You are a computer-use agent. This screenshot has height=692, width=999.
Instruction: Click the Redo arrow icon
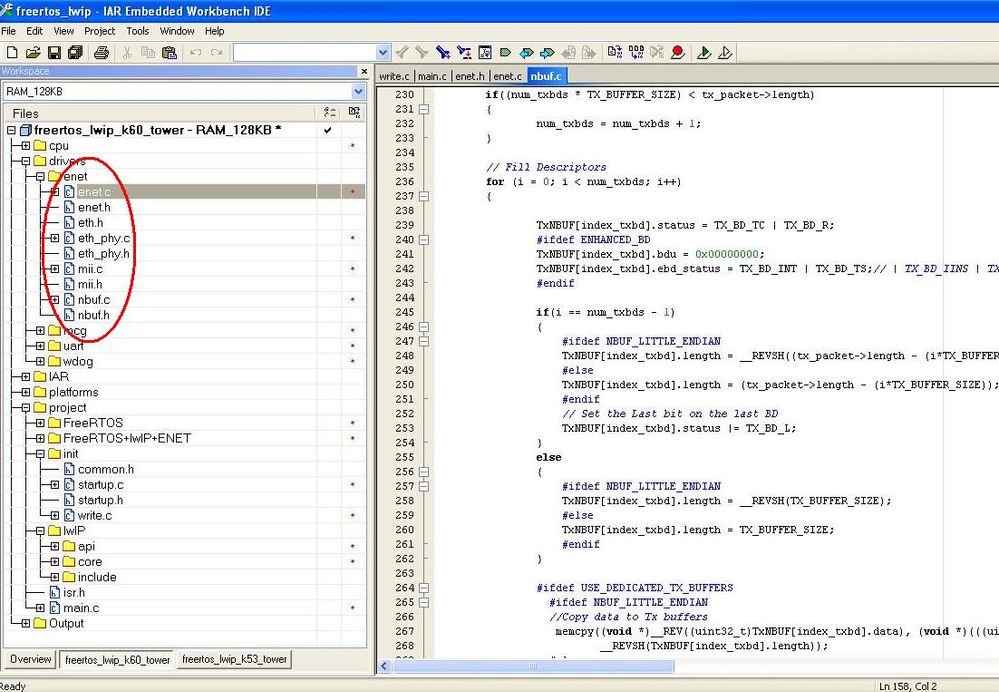[217, 52]
